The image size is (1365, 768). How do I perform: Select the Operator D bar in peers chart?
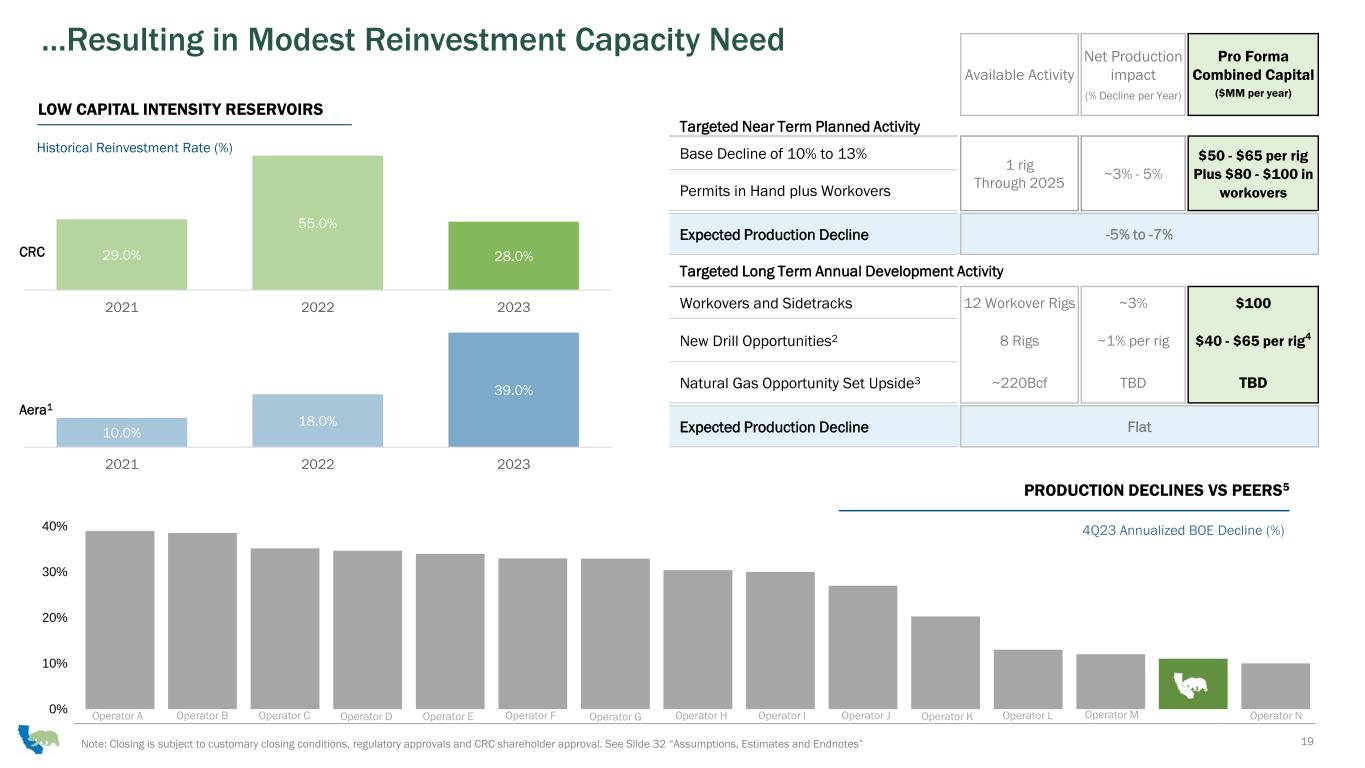368,630
